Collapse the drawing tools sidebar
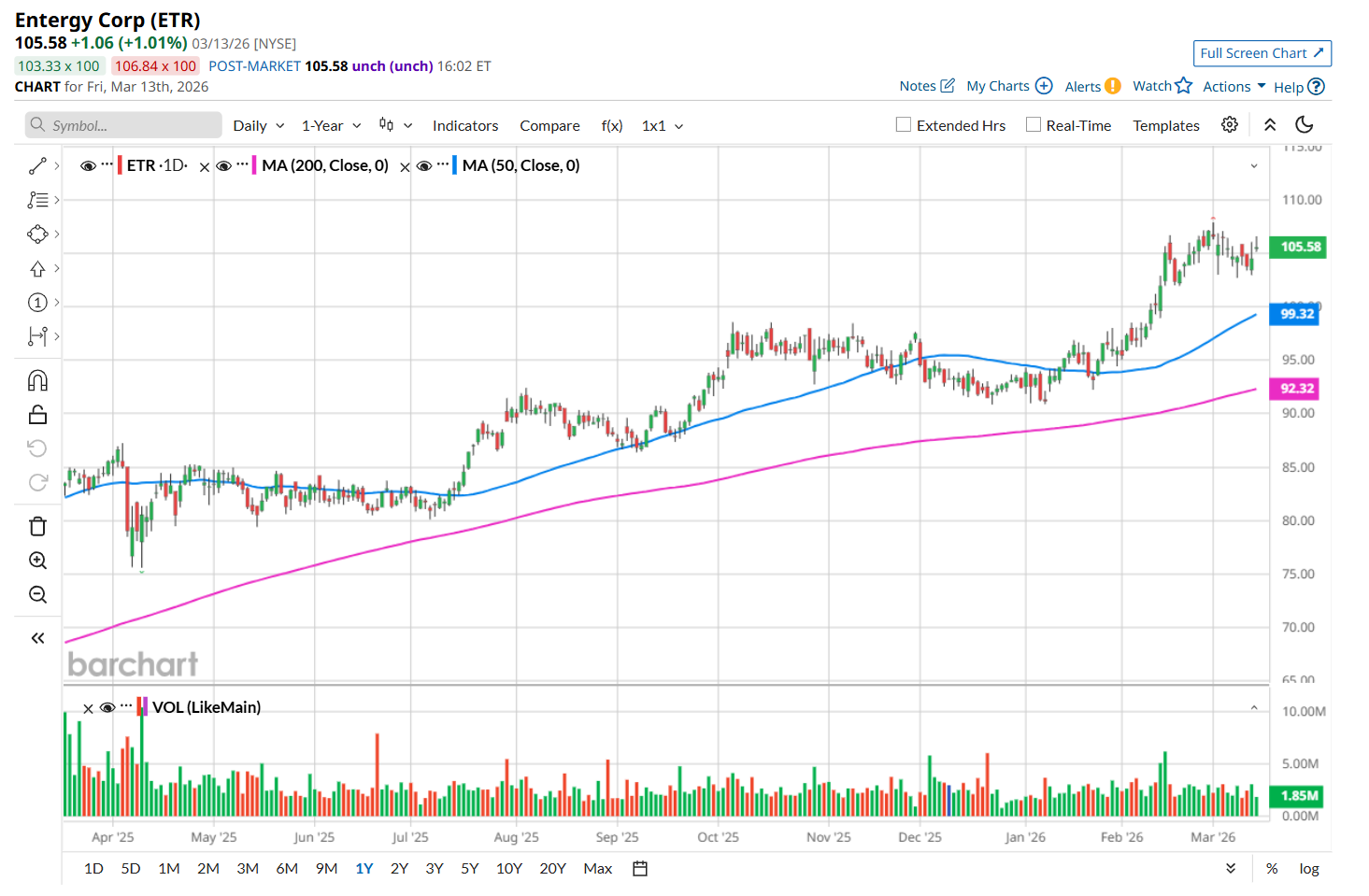The width and height of the screenshot is (1369, 896). pos(37,638)
